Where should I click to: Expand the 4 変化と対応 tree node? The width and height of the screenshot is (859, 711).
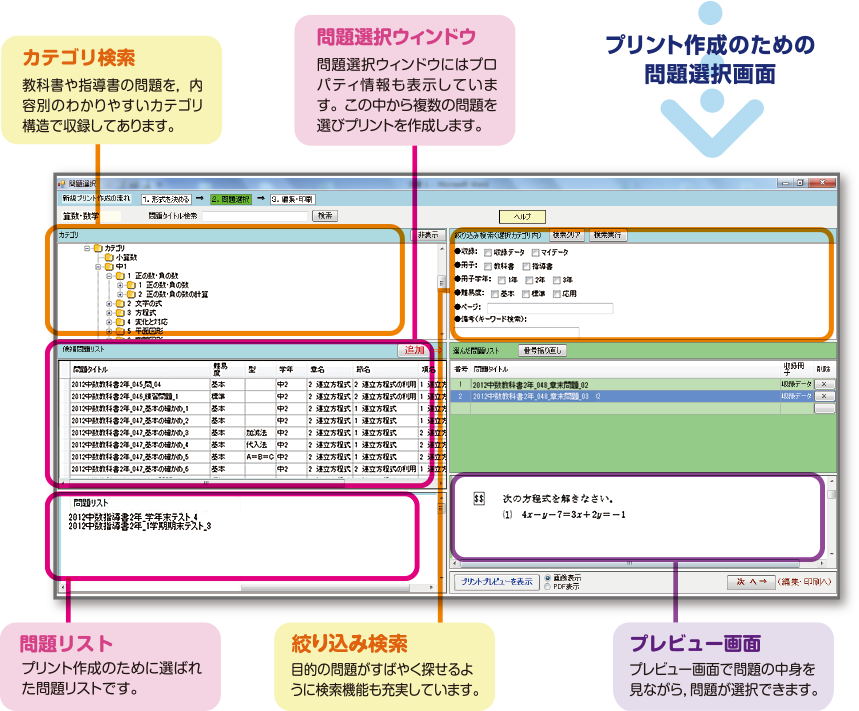(109, 322)
